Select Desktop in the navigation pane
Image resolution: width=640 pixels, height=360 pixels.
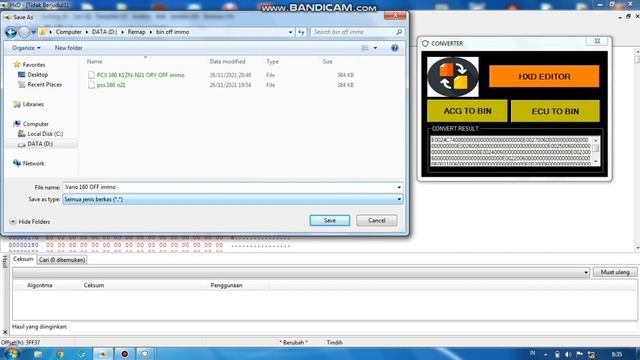pos(33,75)
